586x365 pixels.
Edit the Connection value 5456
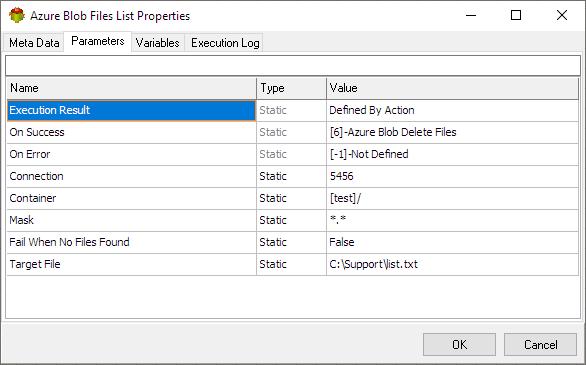pyautogui.click(x=453, y=176)
